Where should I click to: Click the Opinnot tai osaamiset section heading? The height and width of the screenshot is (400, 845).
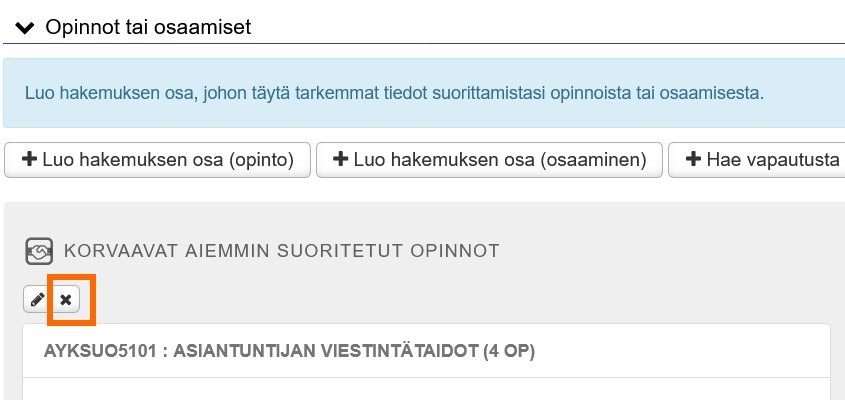[x=148, y=27]
